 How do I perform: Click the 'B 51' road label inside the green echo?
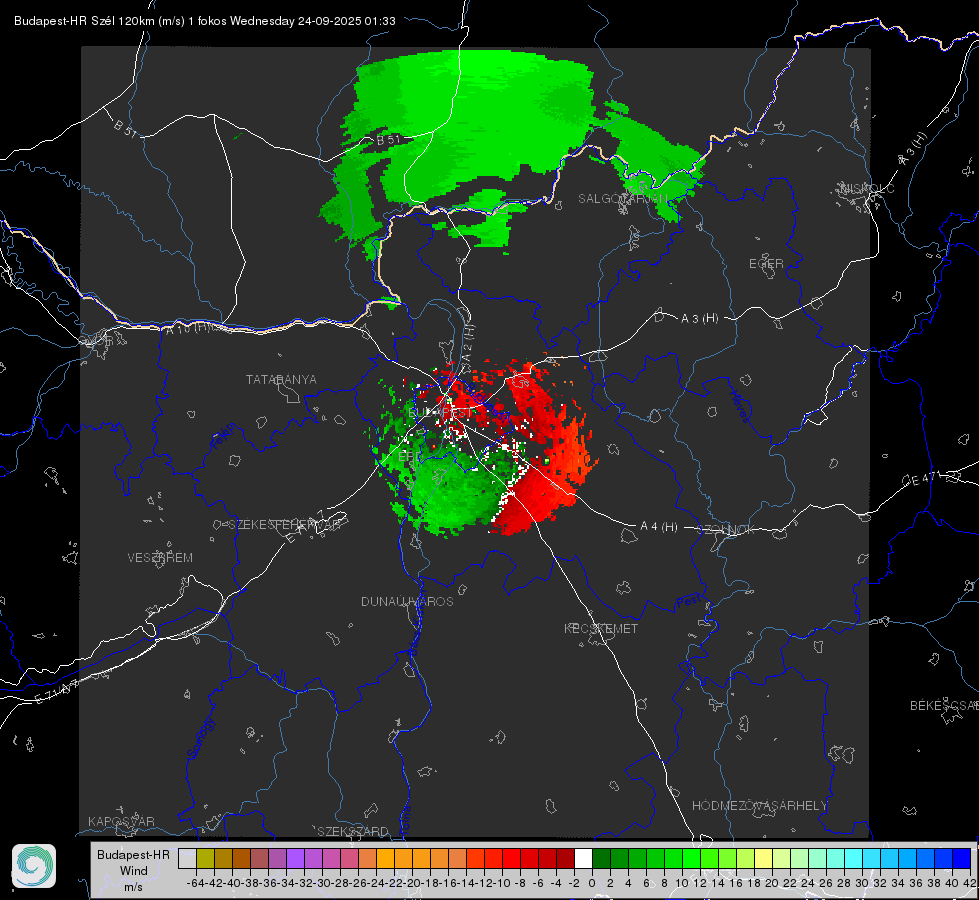tap(388, 140)
